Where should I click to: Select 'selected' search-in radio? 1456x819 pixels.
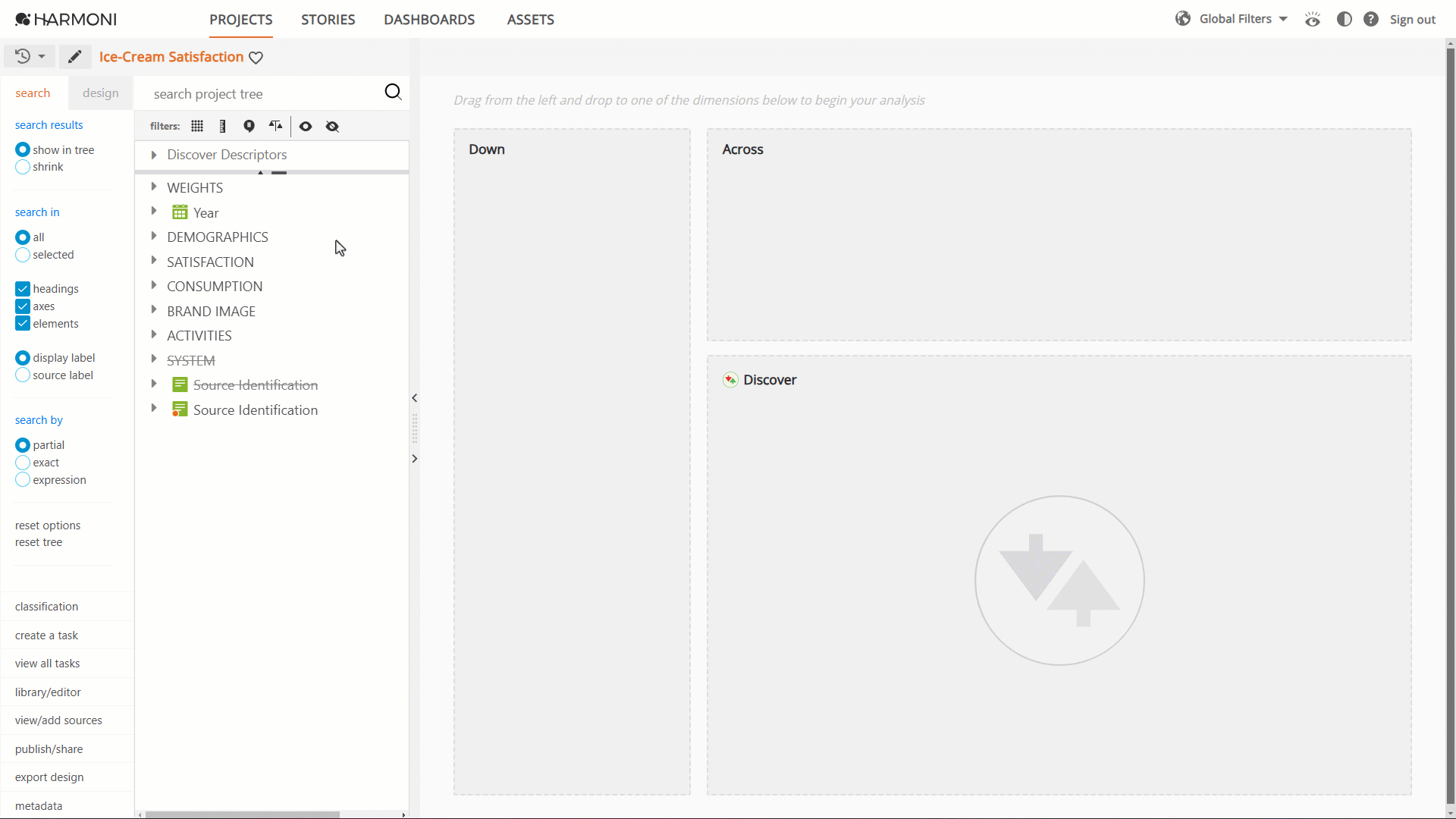(23, 255)
